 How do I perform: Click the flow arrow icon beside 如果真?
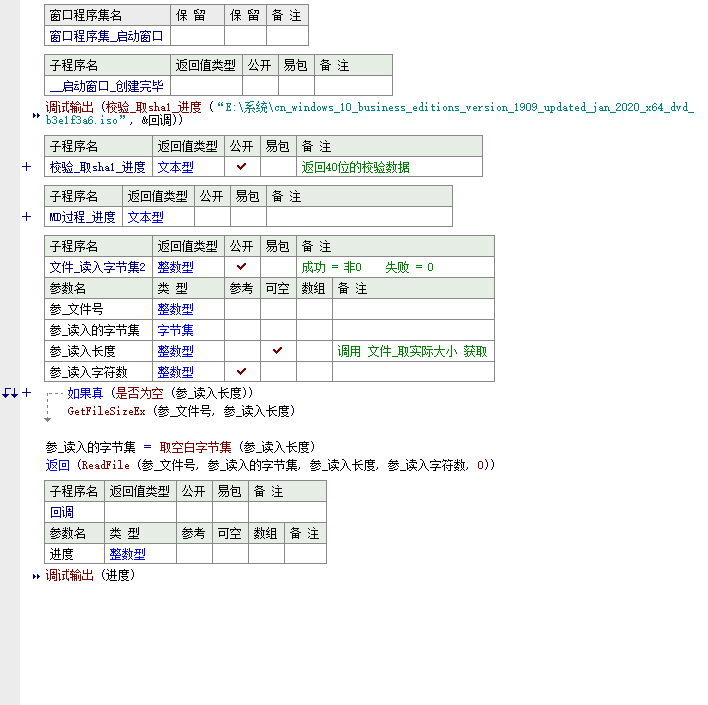10,393
